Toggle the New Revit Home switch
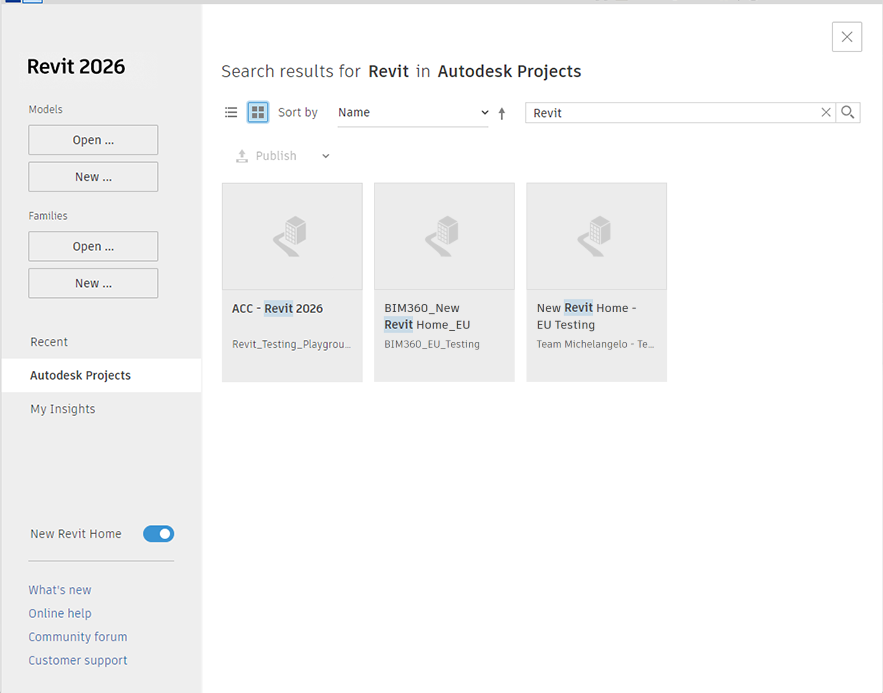The image size is (883, 693). [158, 534]
